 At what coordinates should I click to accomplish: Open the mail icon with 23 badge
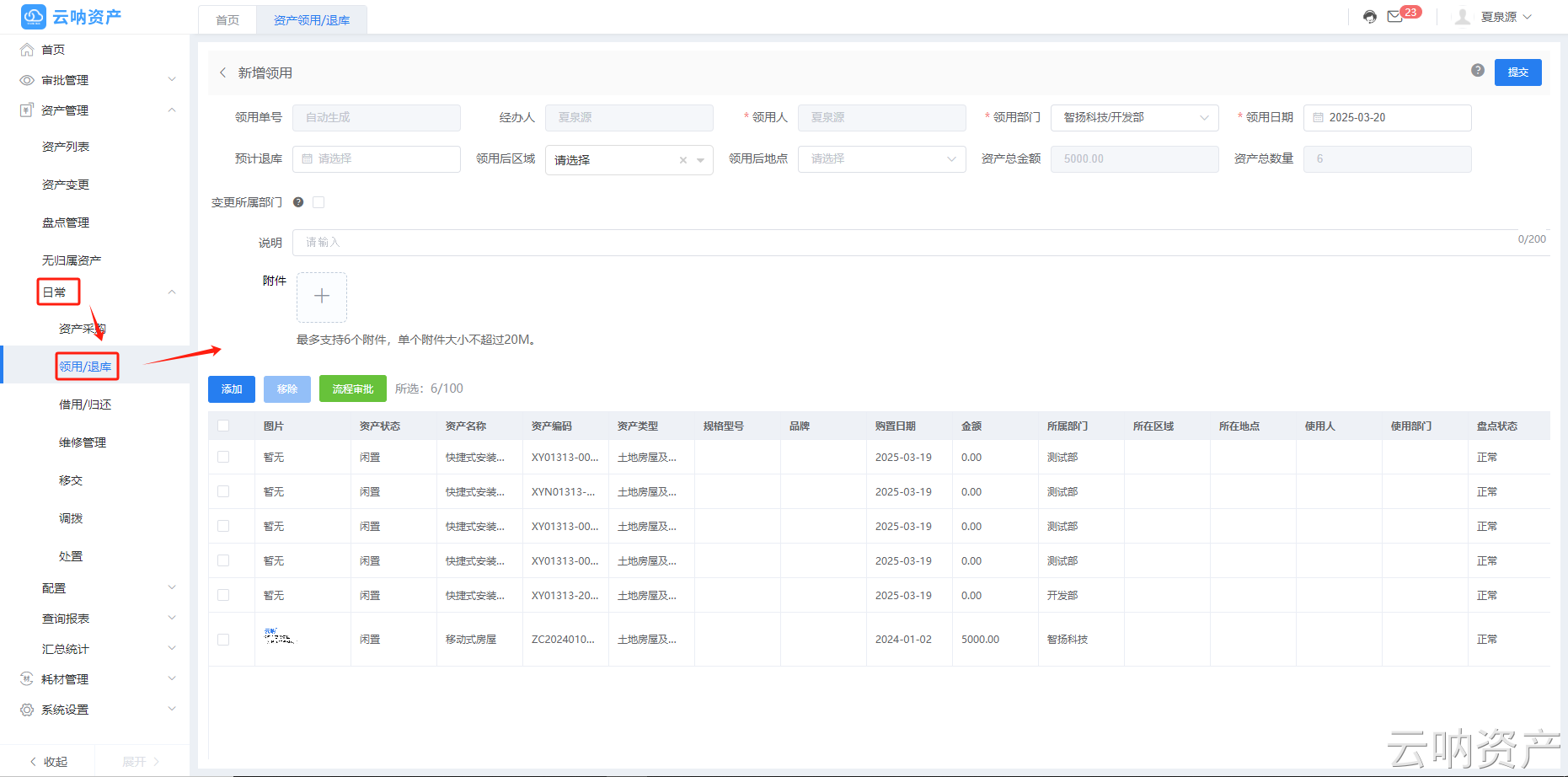1395,17
